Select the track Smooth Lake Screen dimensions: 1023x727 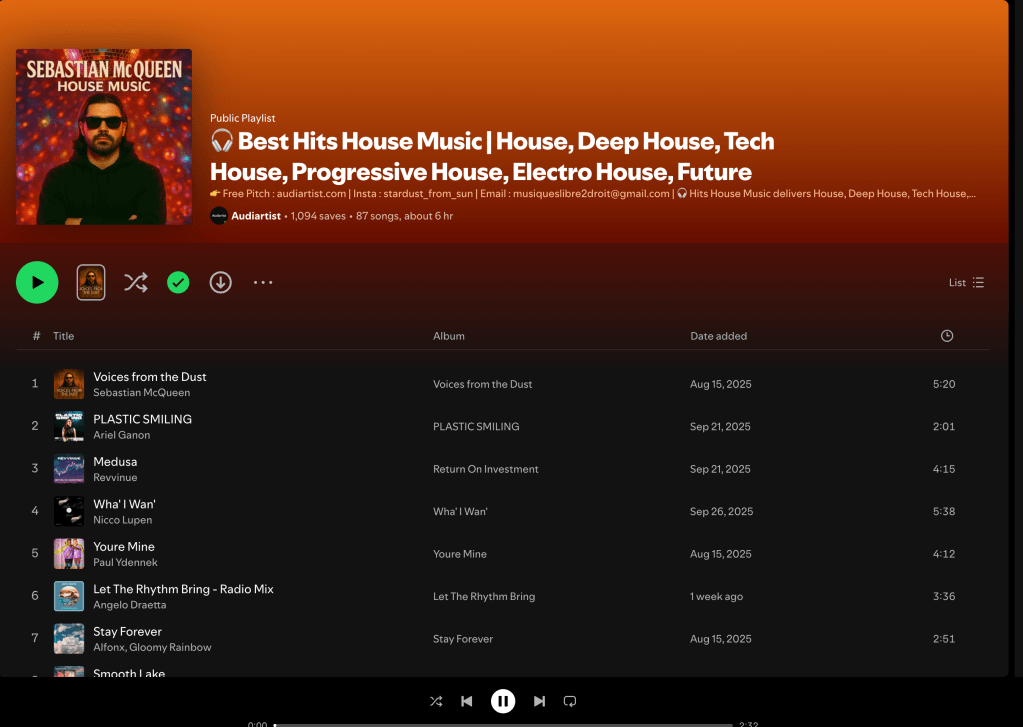129,672
